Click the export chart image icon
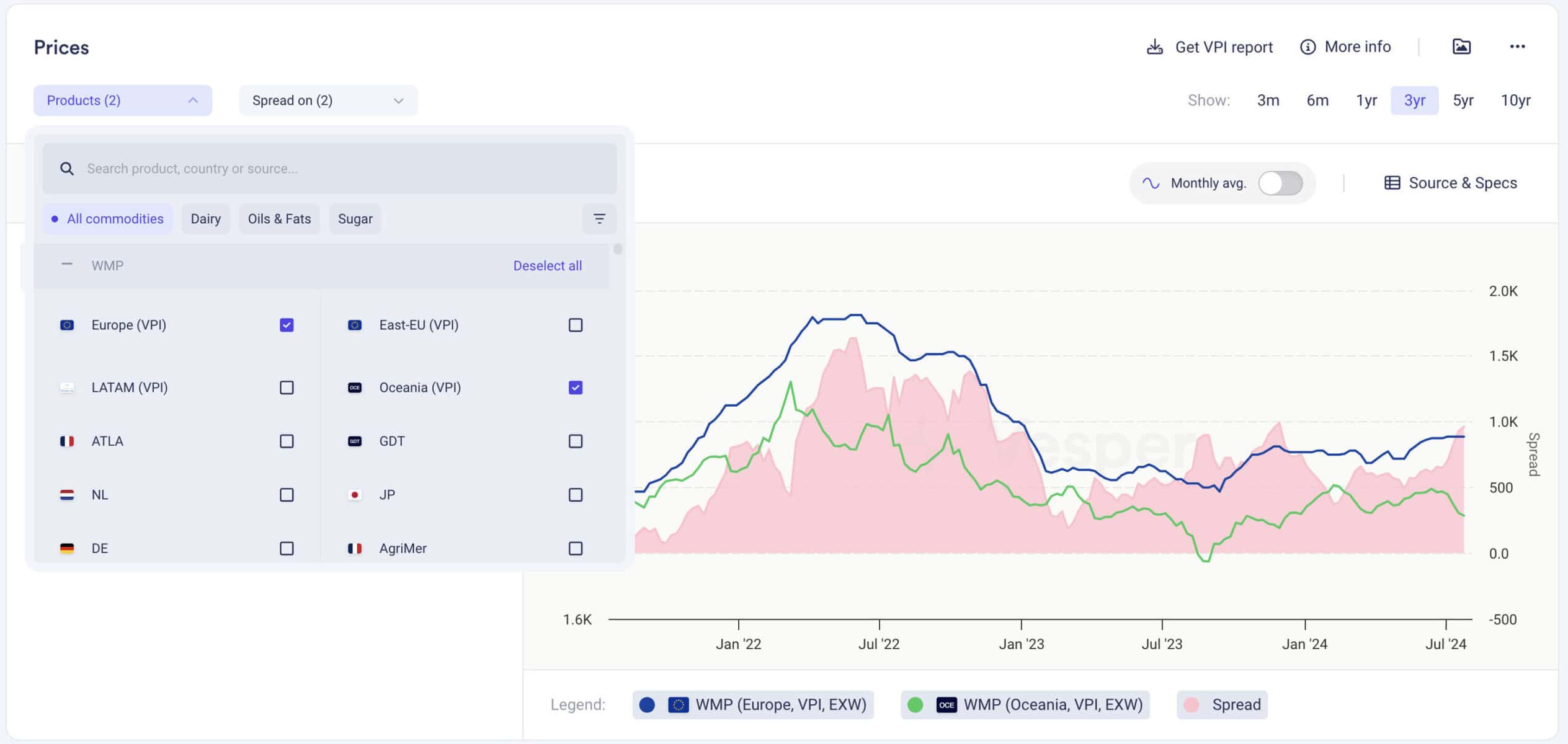The width and height of the screenshot is (1568, 744). tap(1461, 46)
